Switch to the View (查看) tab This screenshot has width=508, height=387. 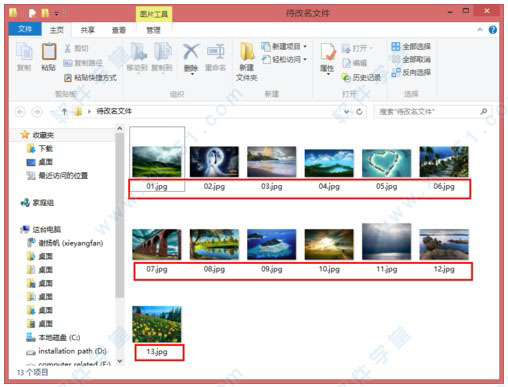(119, 30)
